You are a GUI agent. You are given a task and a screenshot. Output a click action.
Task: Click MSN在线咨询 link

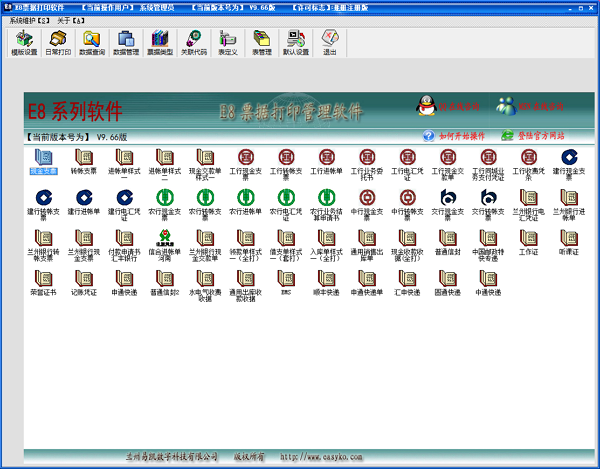click(530, 106)
